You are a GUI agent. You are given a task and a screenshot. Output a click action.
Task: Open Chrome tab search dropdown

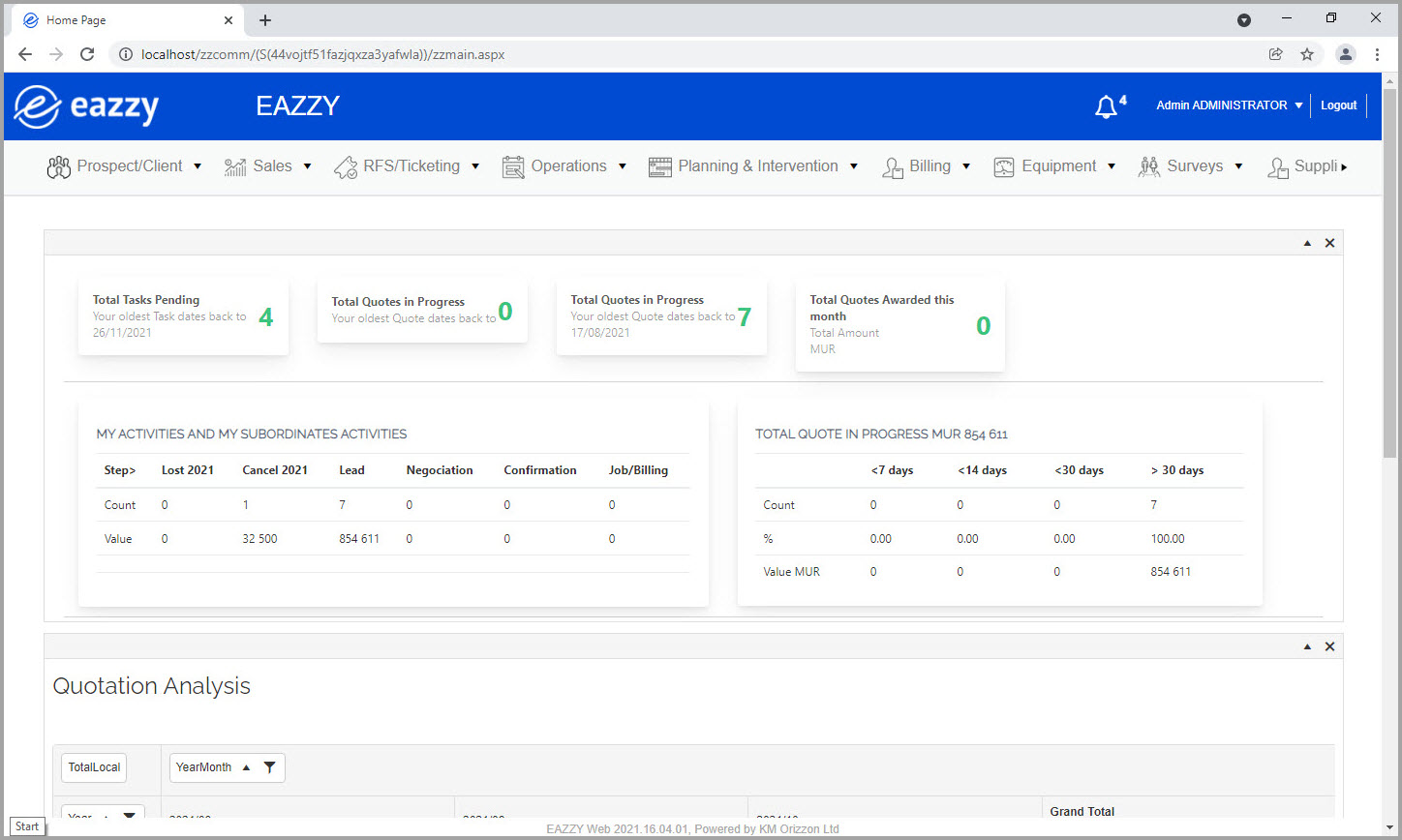click(1244, 20)
